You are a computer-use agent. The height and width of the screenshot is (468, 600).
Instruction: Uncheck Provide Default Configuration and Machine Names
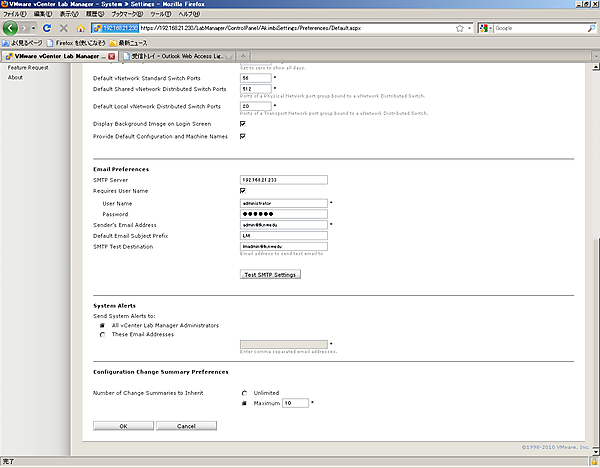coord(243,136)
